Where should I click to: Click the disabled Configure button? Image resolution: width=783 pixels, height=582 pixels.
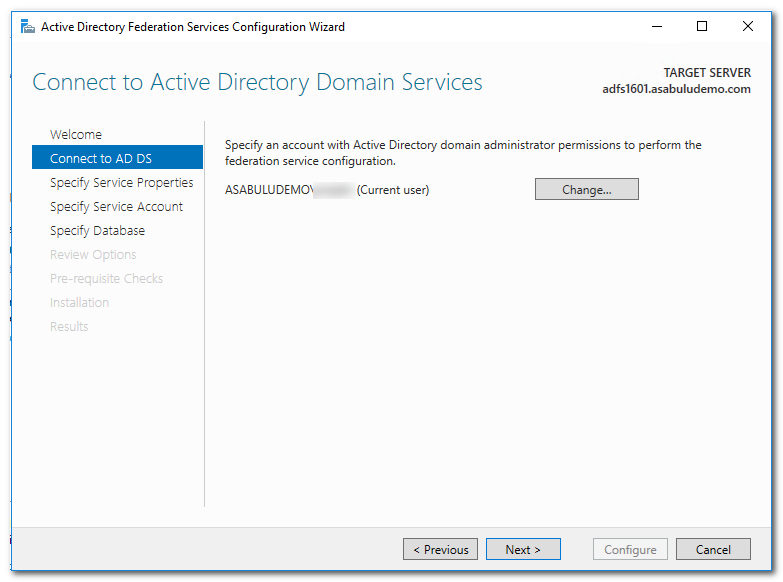pos(630,549)
